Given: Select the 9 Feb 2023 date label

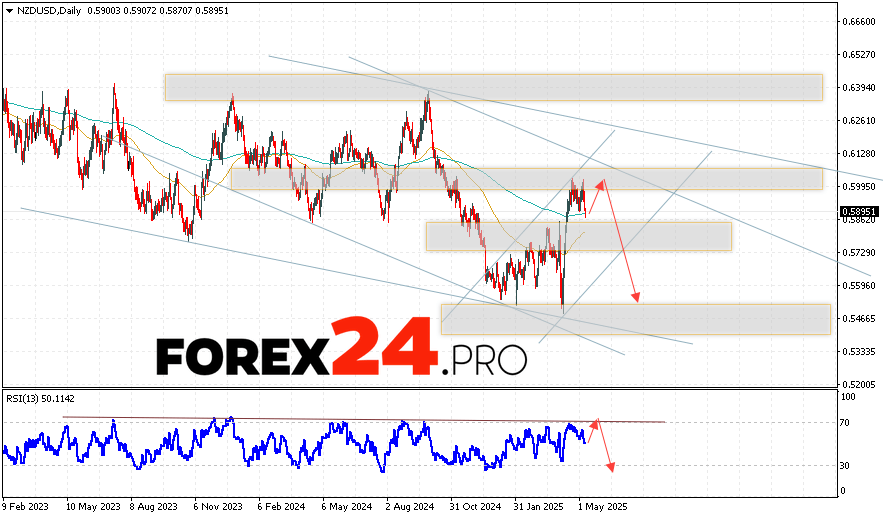Looking at the screenshot, I should [x=27, y=504].
